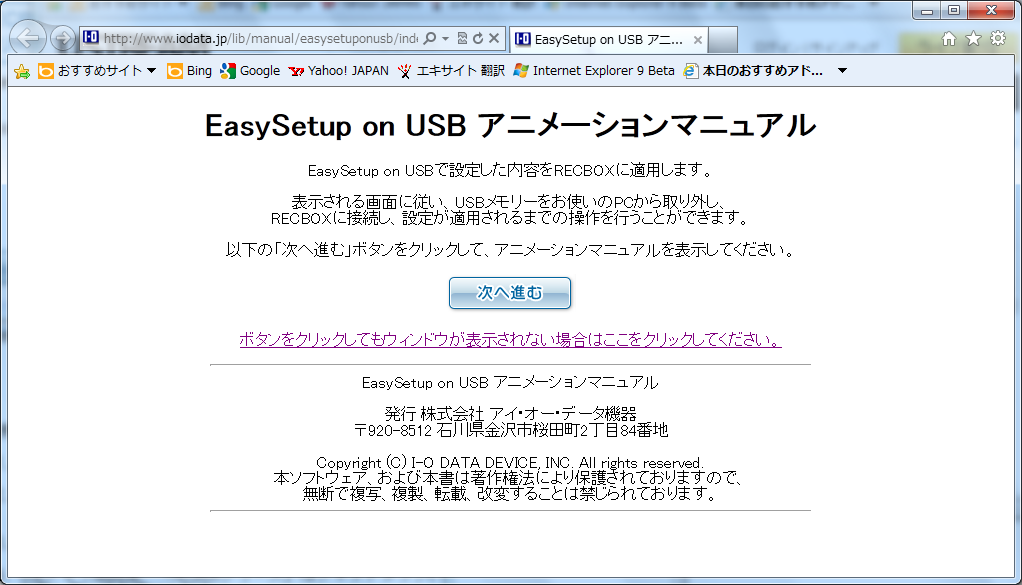This screenshot has width=1022, height=585.
Task: Open the Home page icon
Action: coord(949,39)
